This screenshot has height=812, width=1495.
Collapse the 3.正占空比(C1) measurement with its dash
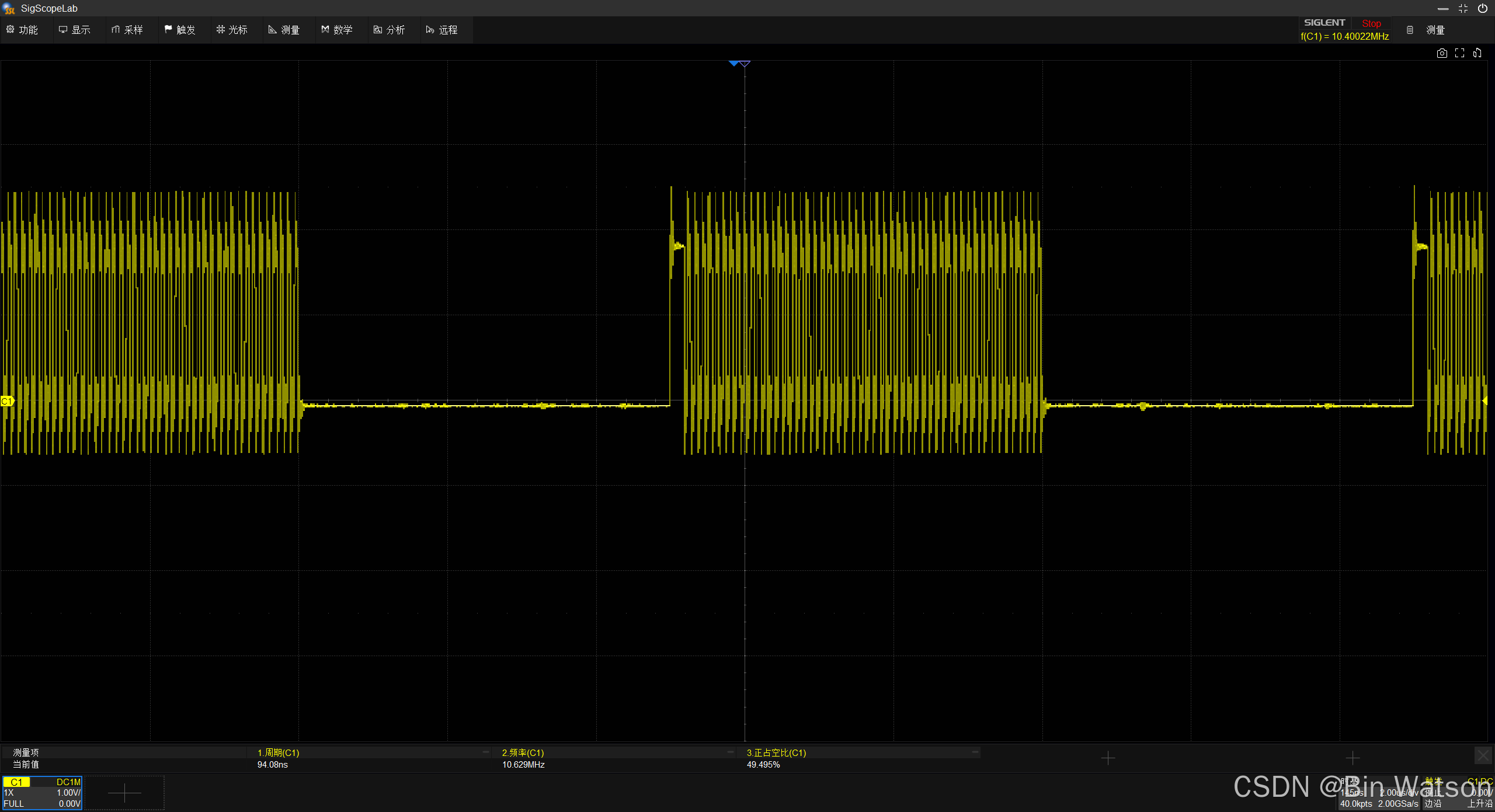(x=975, y=752)
